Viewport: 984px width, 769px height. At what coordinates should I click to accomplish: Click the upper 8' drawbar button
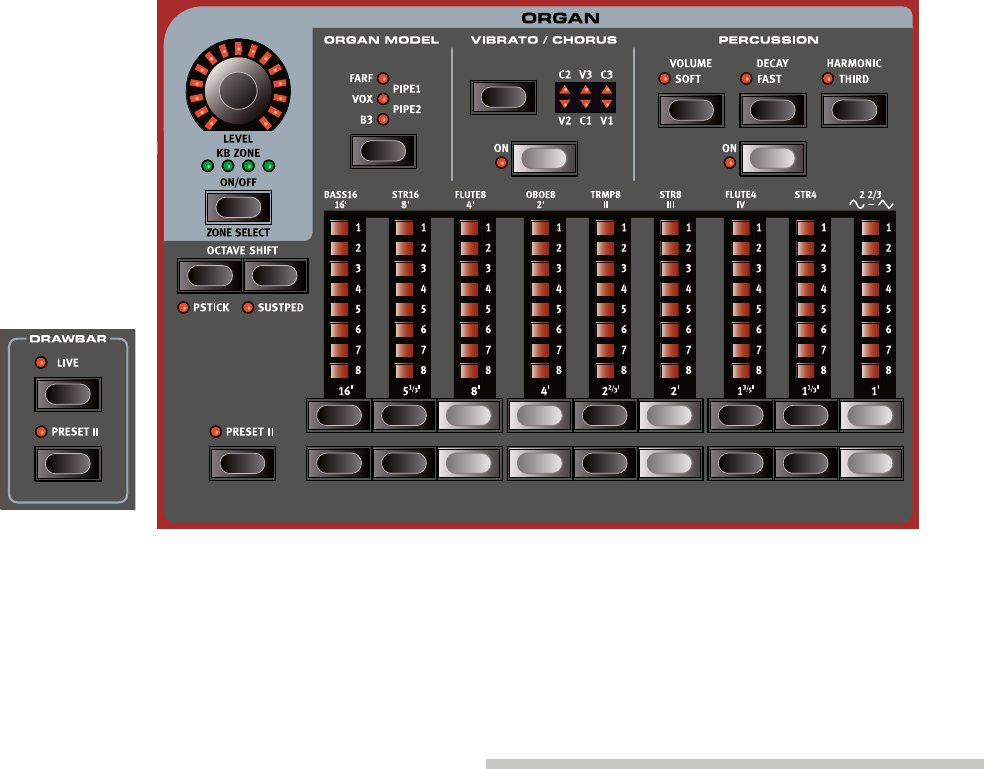tap(469, 416)
